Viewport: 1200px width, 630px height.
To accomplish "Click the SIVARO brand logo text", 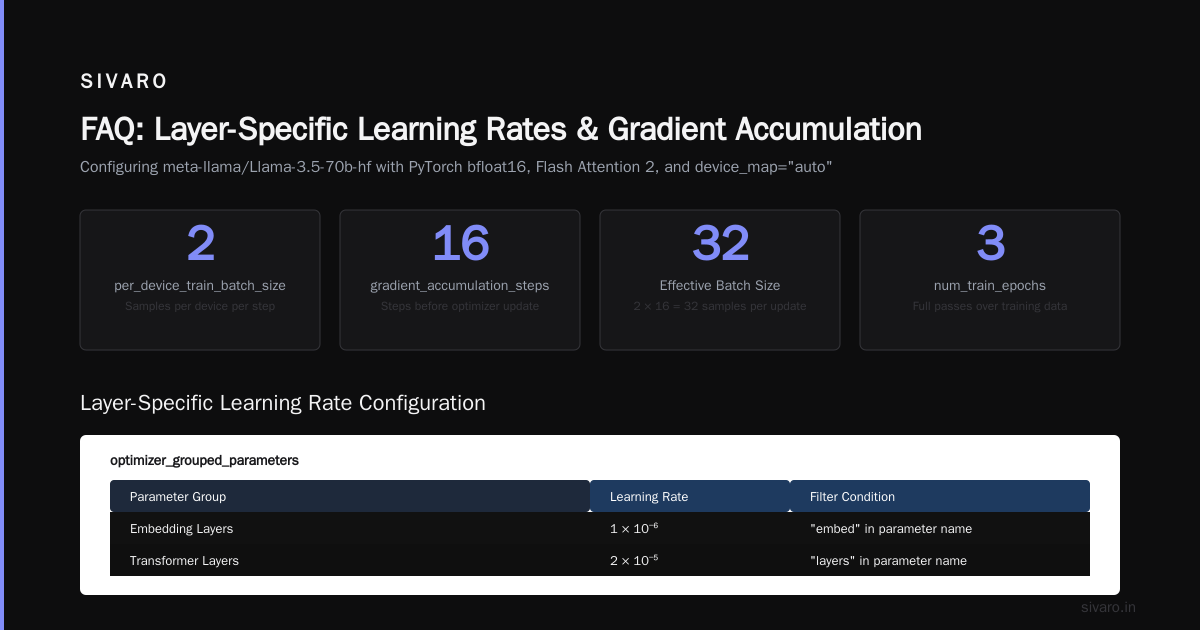I will click(124, 81).
